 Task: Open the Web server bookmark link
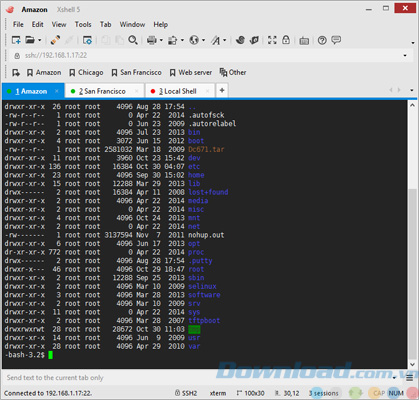191,72
